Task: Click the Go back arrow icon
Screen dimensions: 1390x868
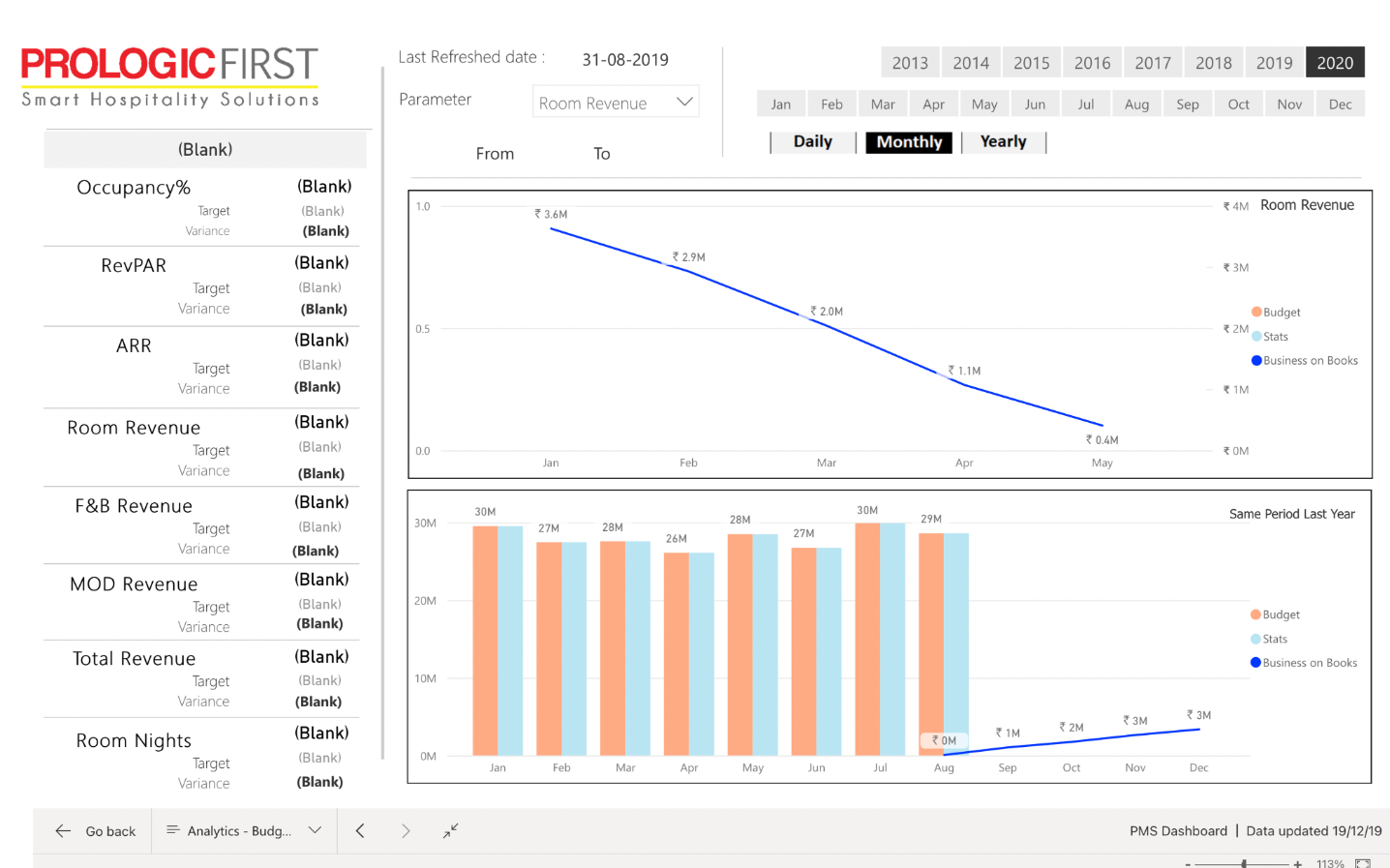Action: coord(63,831)
